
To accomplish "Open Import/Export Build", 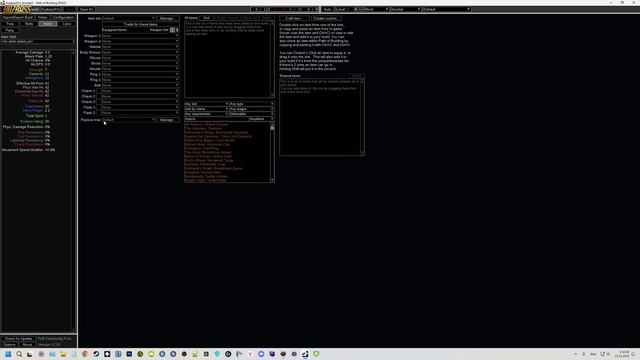I will pyautogui.click(x=18, y=18).
